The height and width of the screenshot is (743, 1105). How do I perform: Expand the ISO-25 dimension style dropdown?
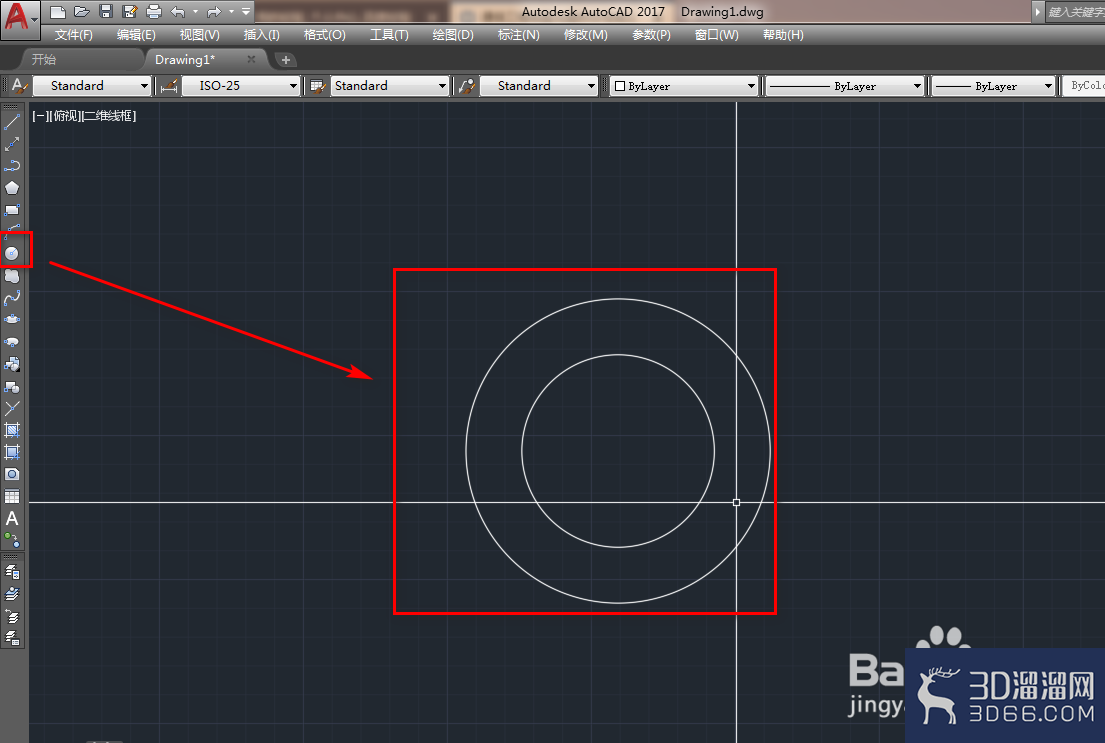coord(241,86)
